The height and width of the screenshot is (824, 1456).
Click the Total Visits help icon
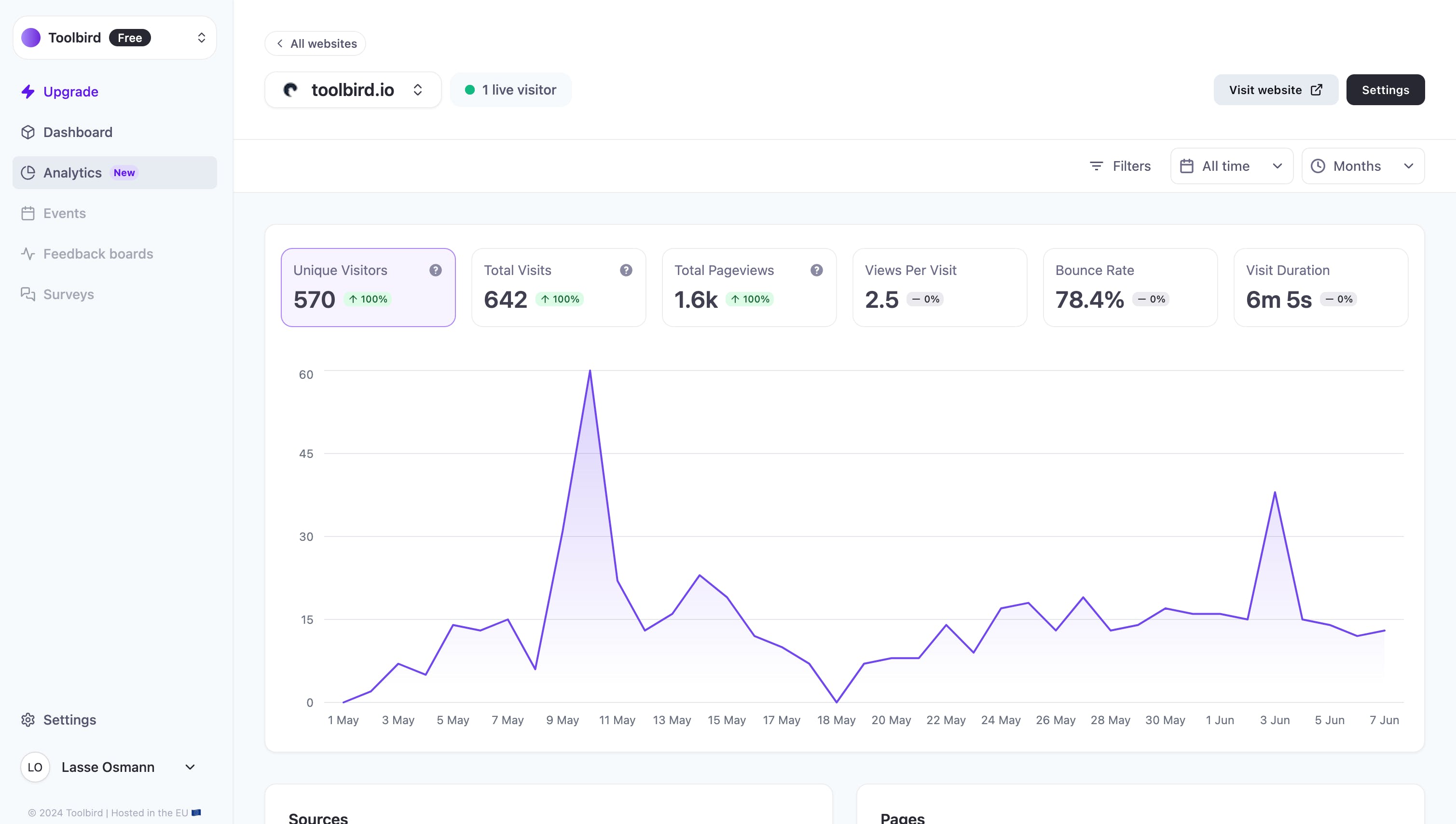[x=626, y=271]
